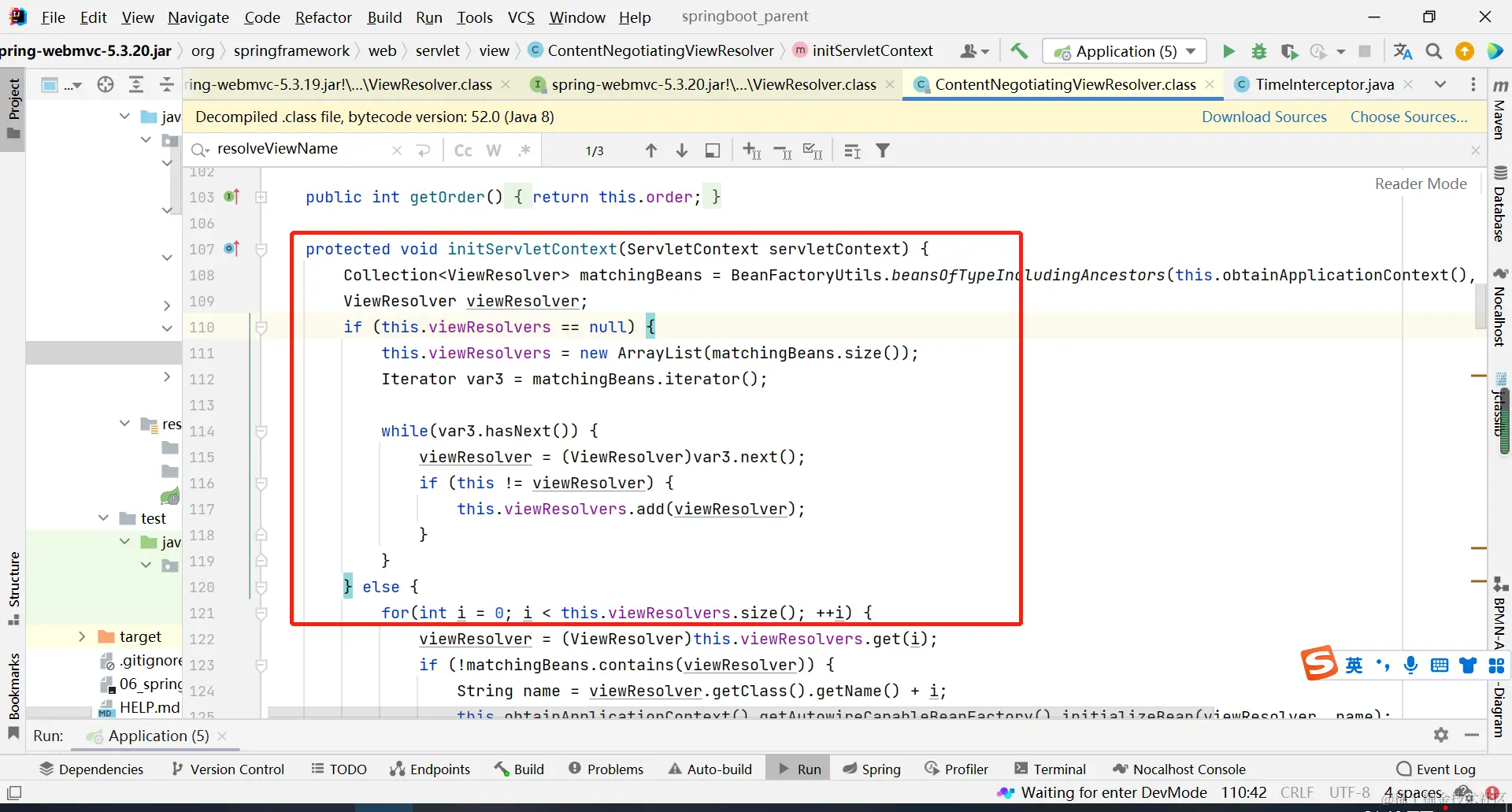This screenshot has width=1512, height=812.
Task: Expand the target folder in Project tree
Action: click(x=82, y=636)
